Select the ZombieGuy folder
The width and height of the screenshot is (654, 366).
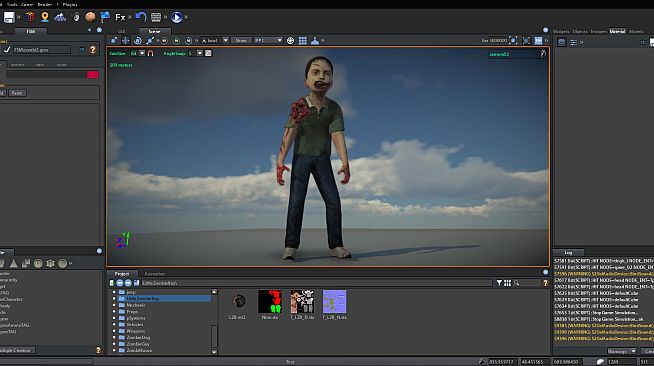[x=138, y=344]
